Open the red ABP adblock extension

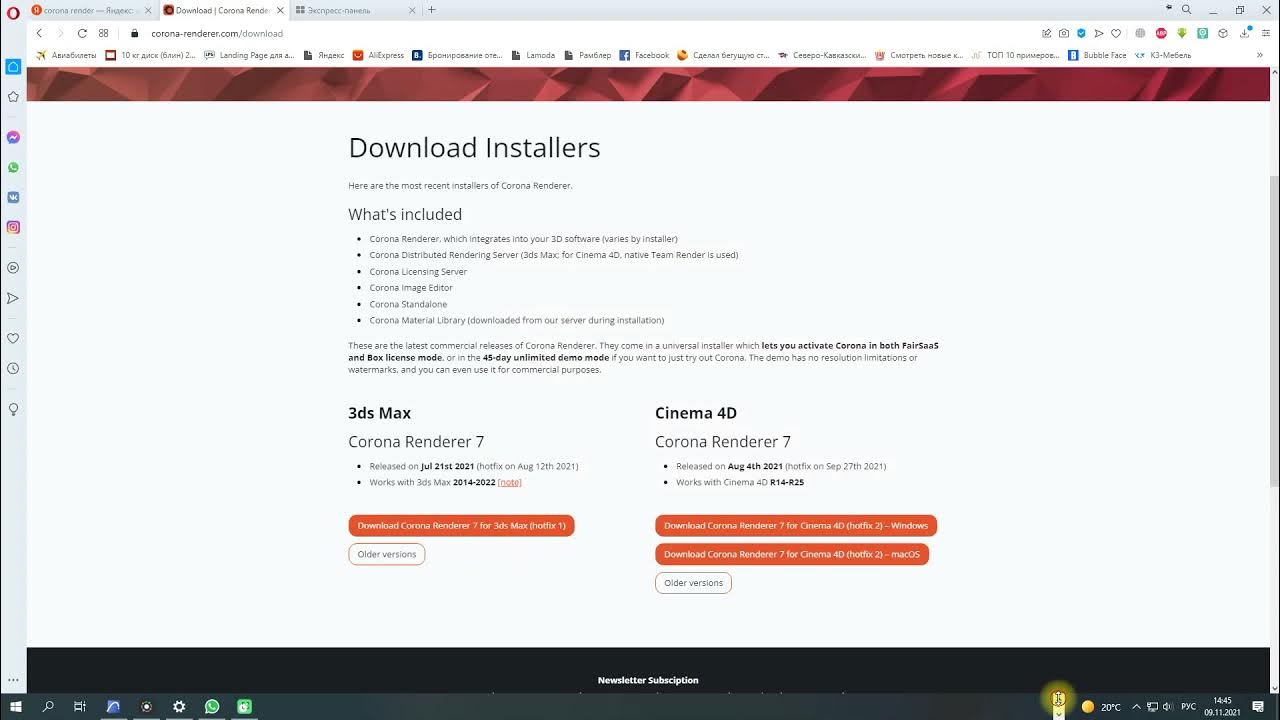[x=1161, y=33]
